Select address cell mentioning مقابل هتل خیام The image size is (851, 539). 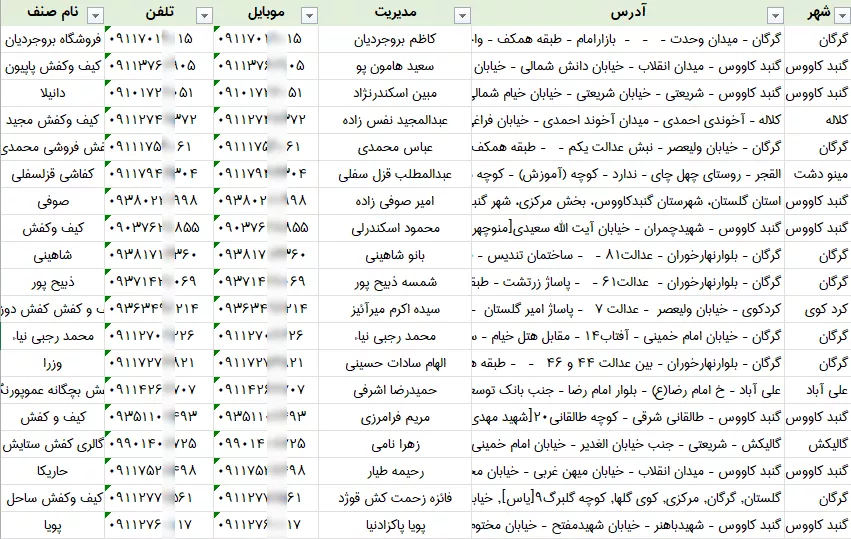coord(628,337)
